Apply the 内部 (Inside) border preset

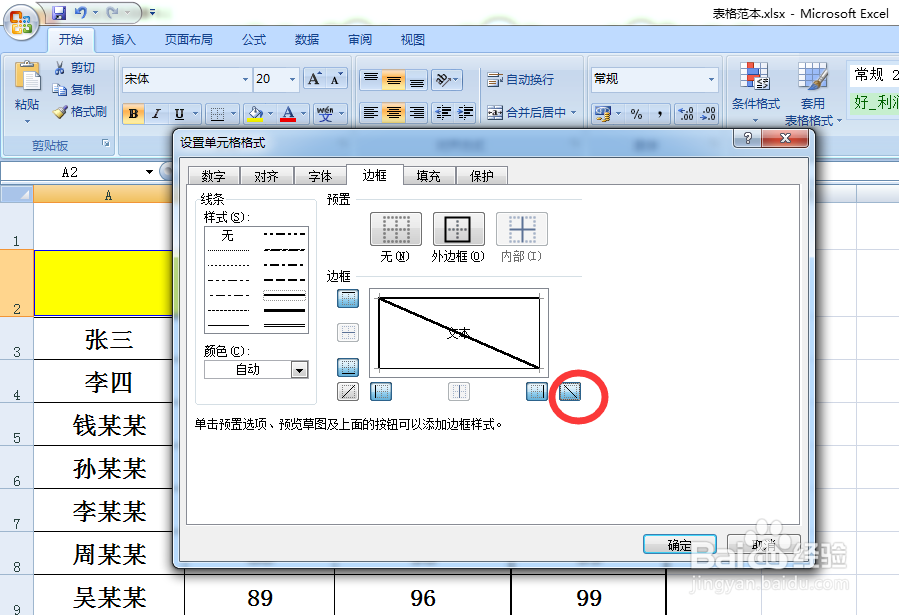click(521, 228)
